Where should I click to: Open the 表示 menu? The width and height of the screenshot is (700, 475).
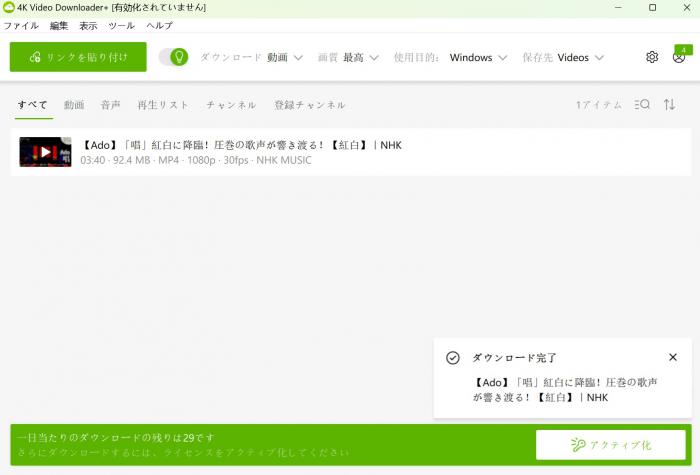coord(88,25)
